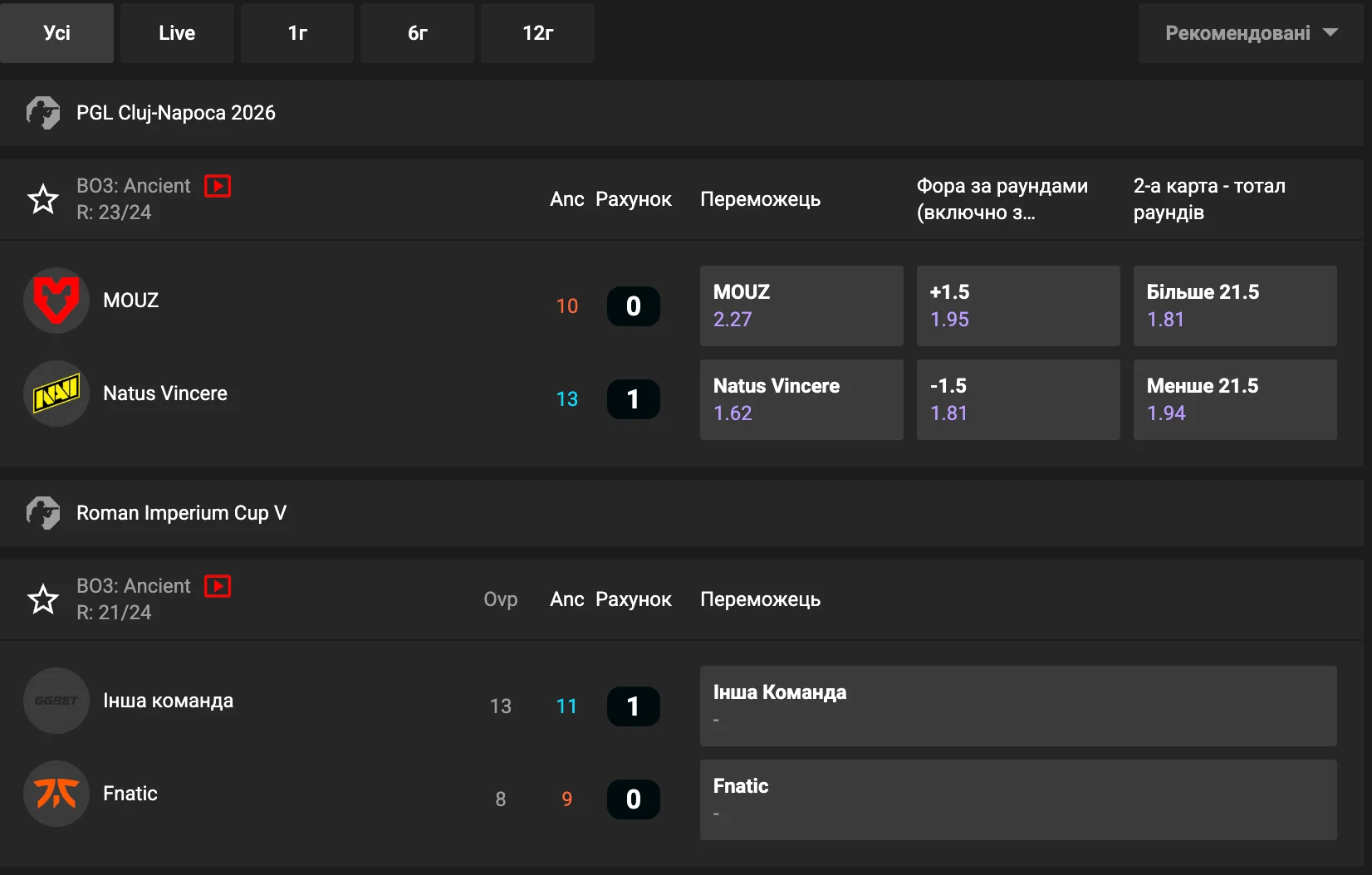
Task: Open the PGL Cluj-Napoca 2026 tournament header
Action: (176, 113)
